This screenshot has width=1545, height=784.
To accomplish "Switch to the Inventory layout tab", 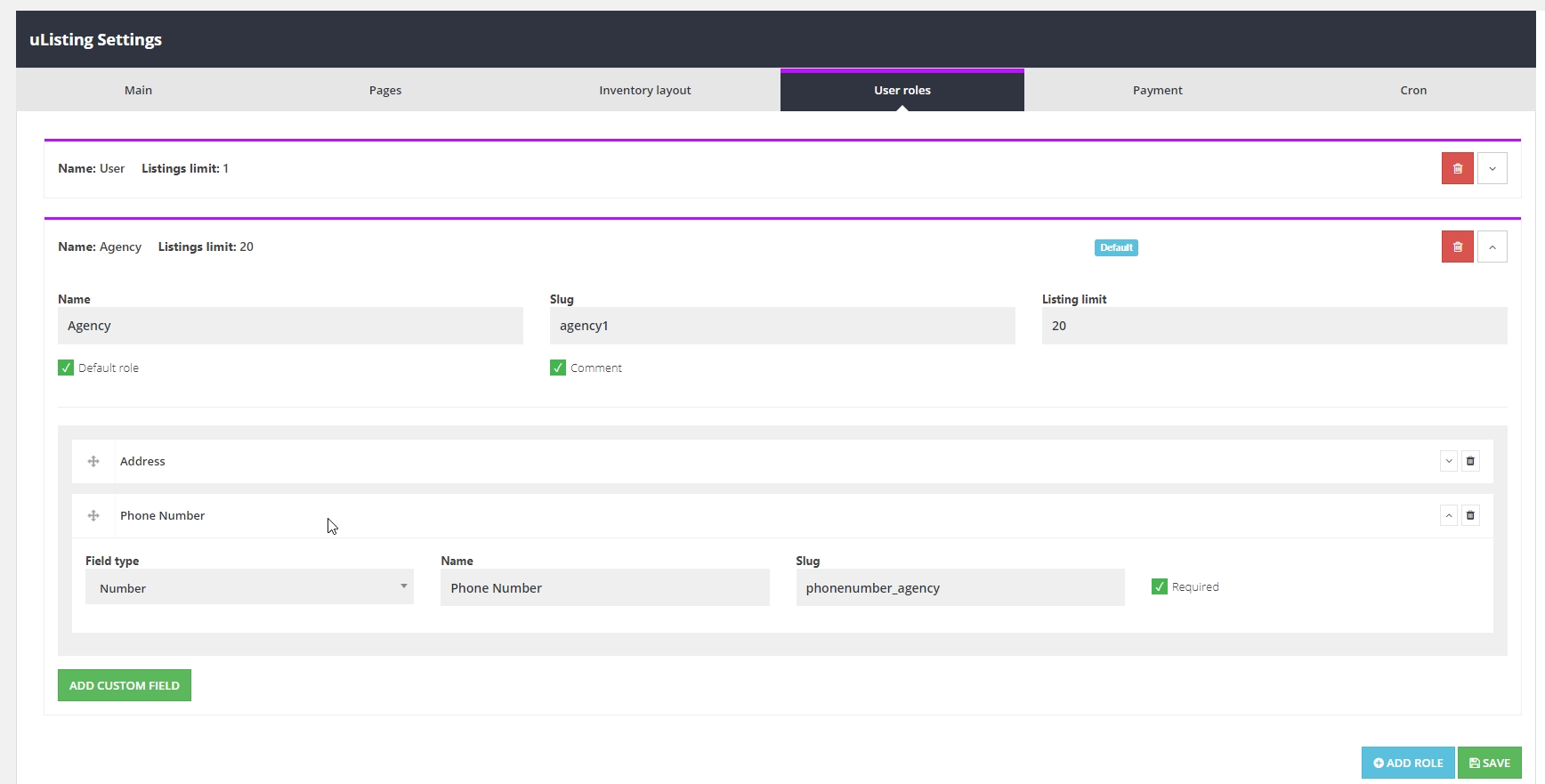I will coord(644,90).
